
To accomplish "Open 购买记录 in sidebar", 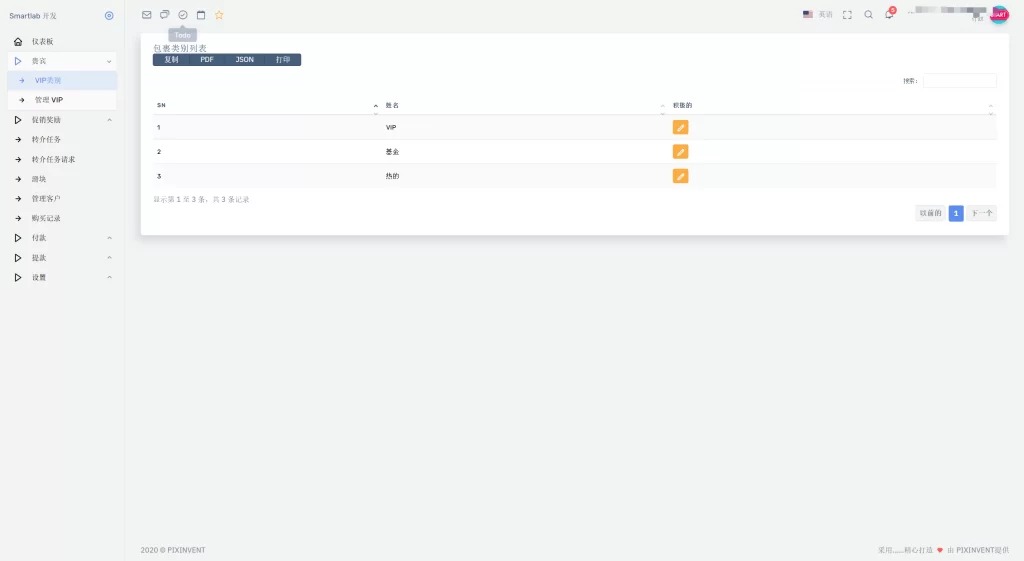I will [46, 218].
